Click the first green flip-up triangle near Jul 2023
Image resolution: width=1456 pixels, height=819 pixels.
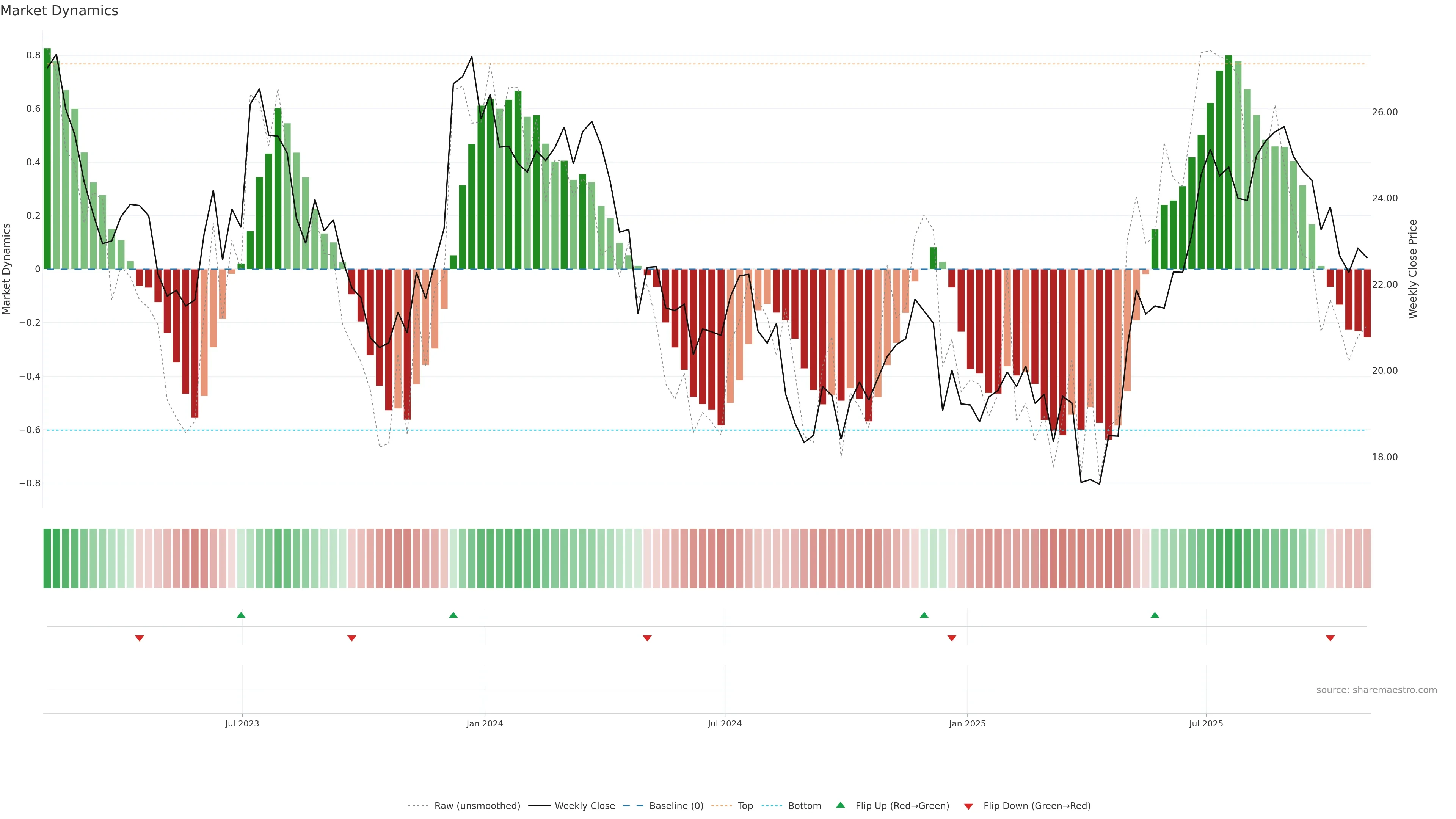pos(241,615)
